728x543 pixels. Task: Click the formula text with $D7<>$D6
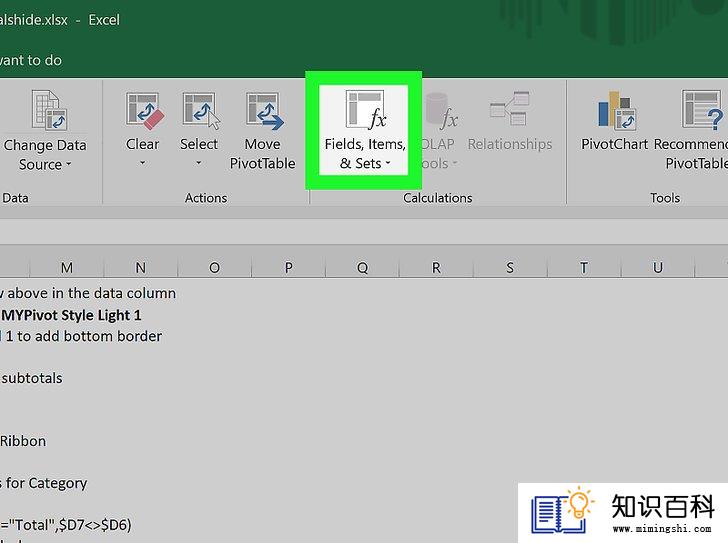[x=66, y=525]
